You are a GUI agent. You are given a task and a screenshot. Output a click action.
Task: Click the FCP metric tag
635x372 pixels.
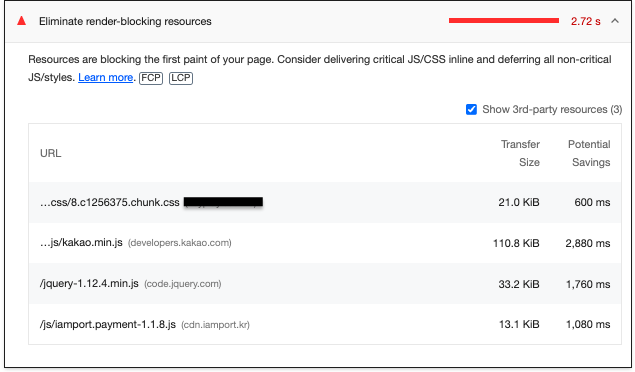pyautogui.click(x=151, y=78)
